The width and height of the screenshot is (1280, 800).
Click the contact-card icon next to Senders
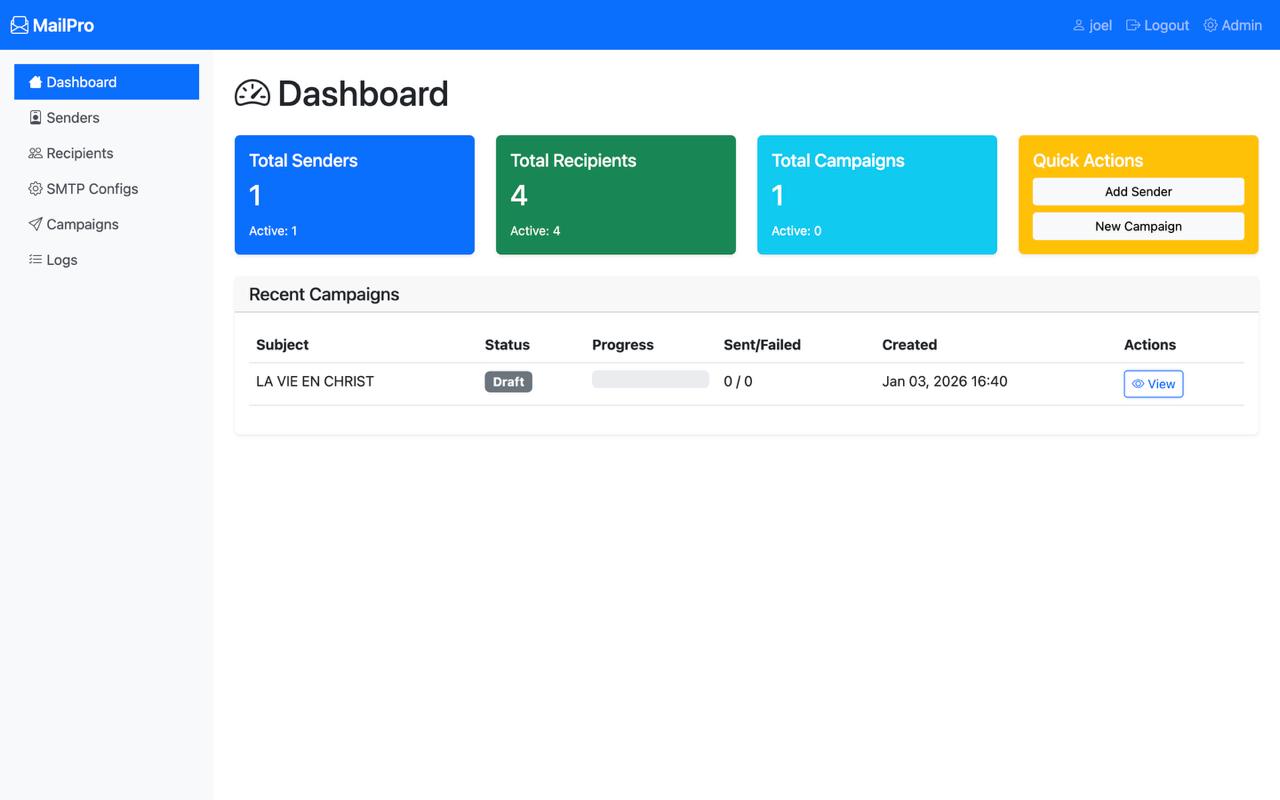tap(35, 118)
